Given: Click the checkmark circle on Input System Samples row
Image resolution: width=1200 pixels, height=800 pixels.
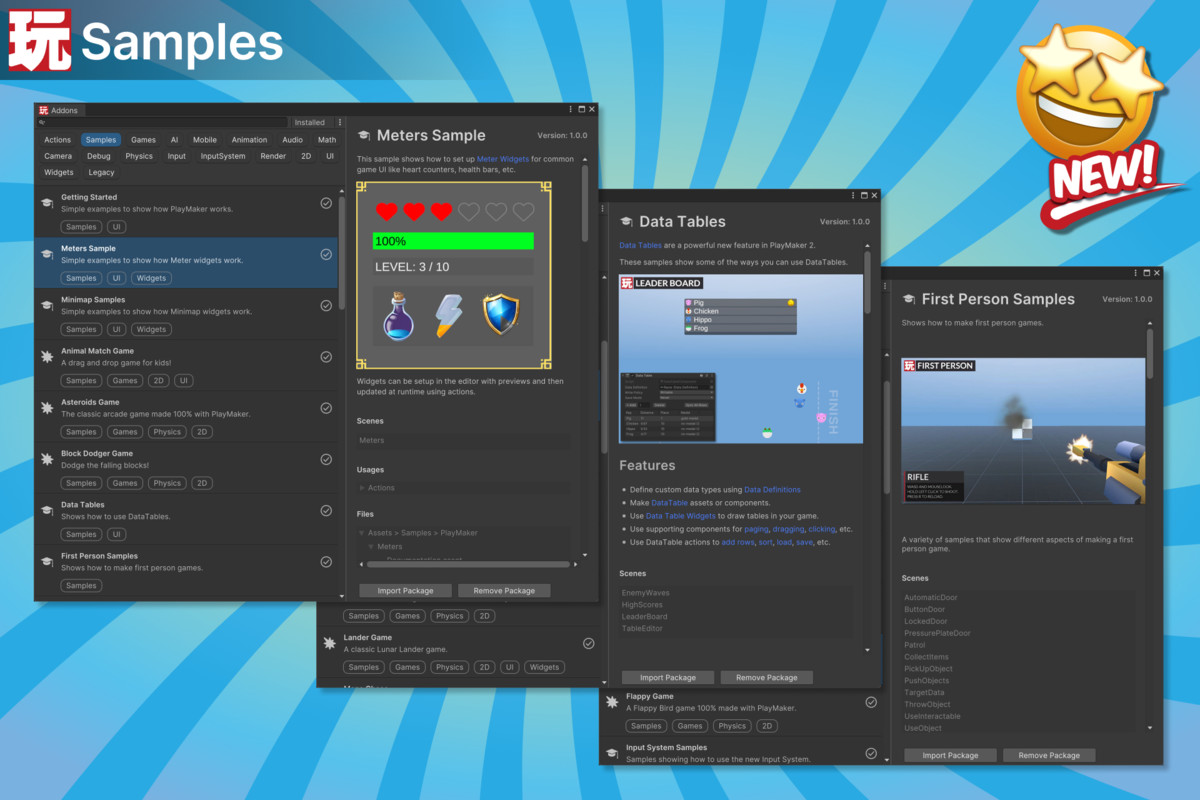Looking at the screenshot, I should (871, 753).
